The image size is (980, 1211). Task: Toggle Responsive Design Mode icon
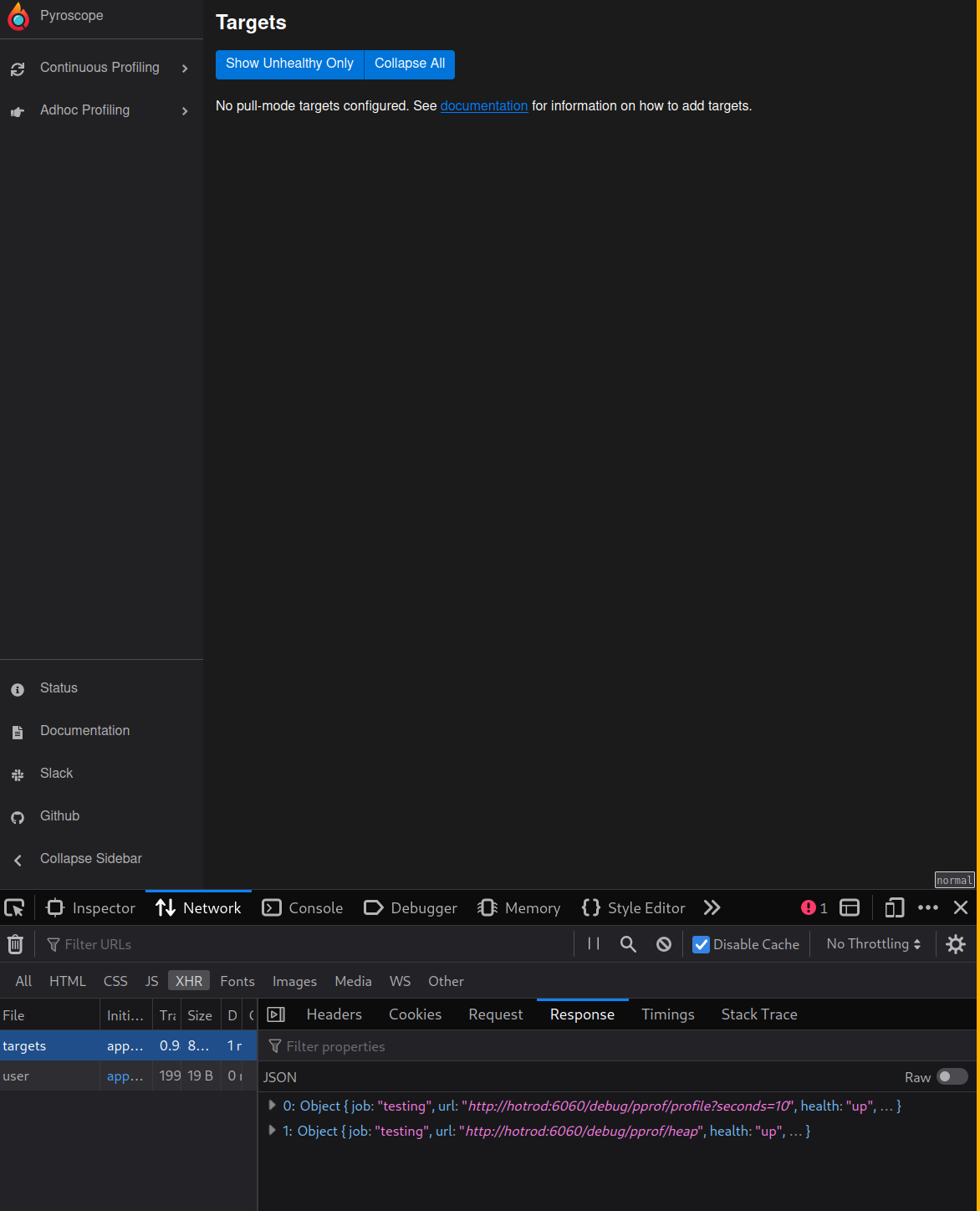coord(894,907)
